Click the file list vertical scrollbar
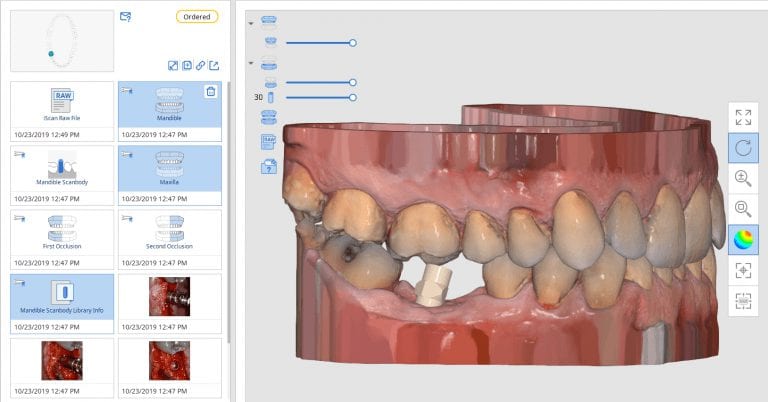The width and height of the screenshot is (768, 402). tap(228, 211)
